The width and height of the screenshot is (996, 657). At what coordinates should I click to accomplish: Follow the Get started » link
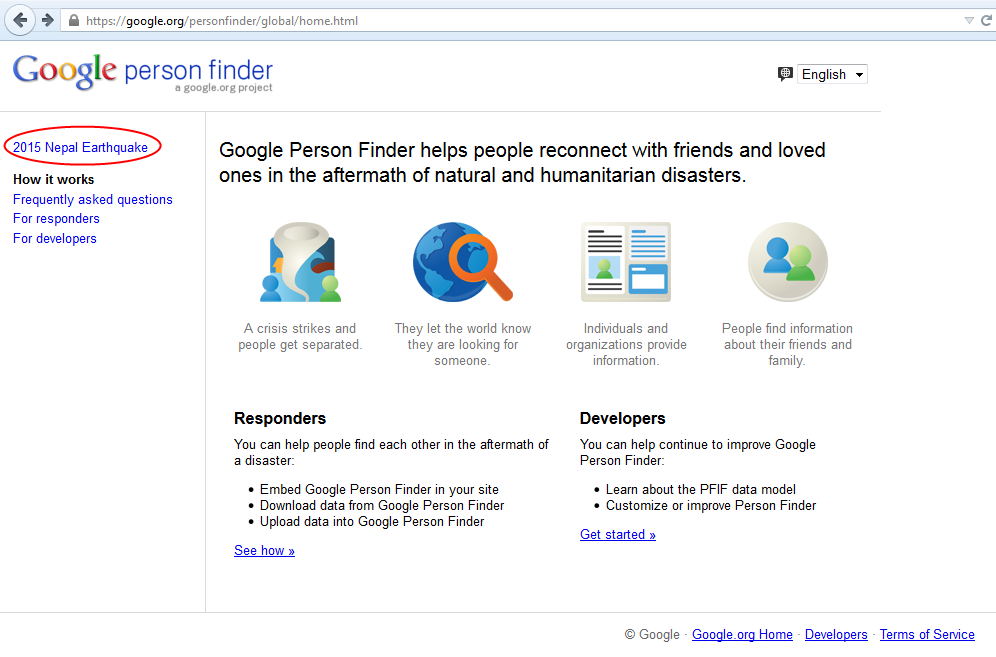pos(617,534)
